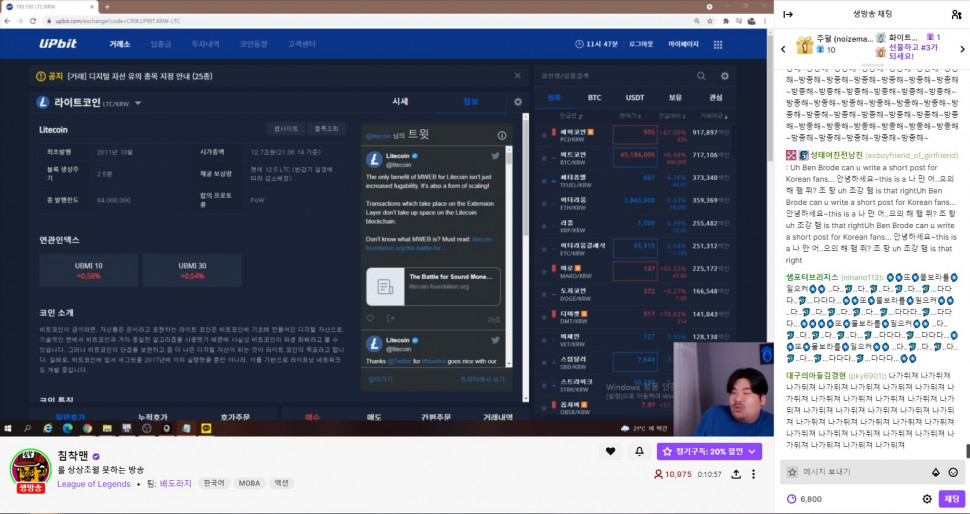Open the 고객센터 menu in Upbit
Image resolution: width=970 pixels, height=514 pixels.
[302, 44]
